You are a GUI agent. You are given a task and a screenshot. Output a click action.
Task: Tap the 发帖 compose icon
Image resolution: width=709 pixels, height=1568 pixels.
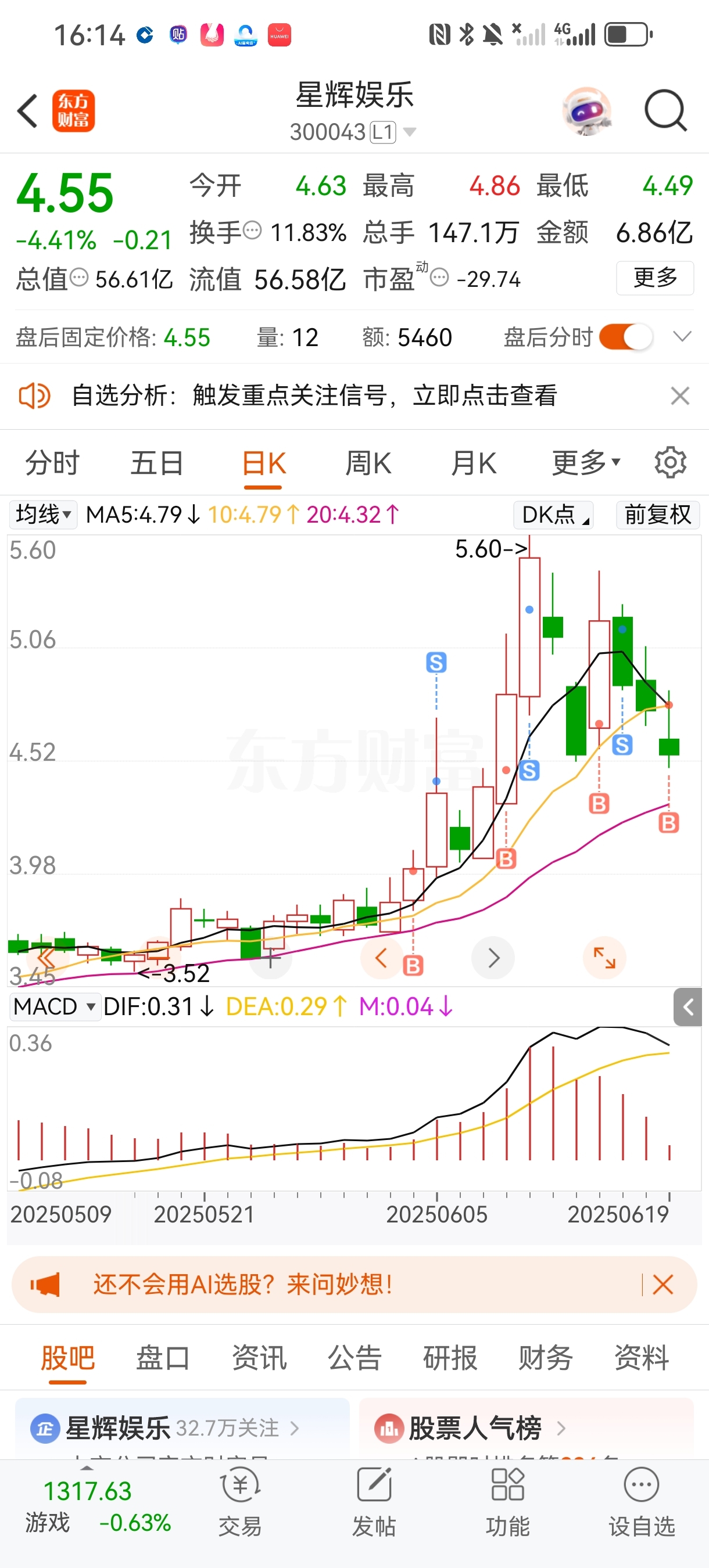(374, 1485)
